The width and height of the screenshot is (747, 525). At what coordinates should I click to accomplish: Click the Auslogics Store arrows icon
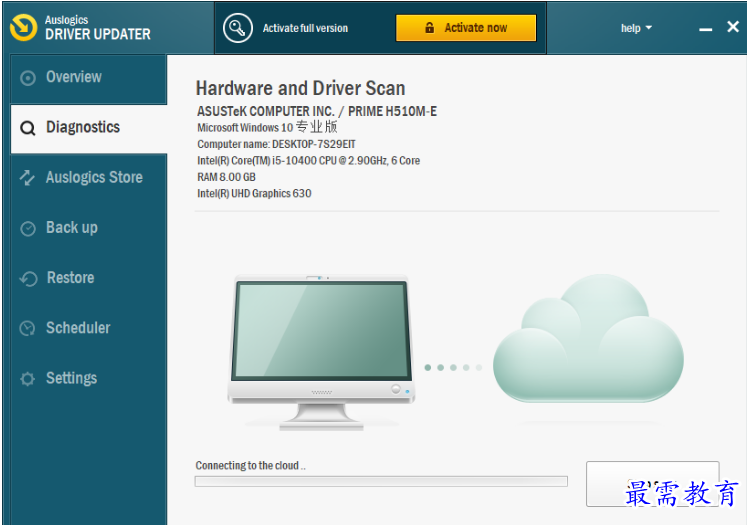pyautogui.click(x=27, y=178)
